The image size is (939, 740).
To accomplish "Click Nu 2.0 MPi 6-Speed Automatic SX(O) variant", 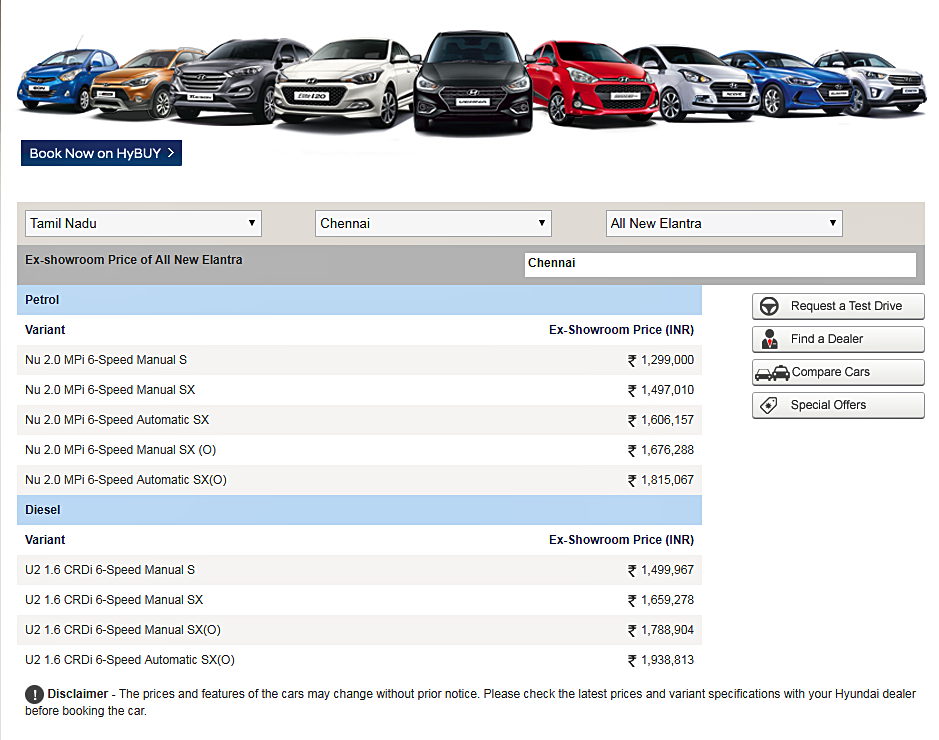I will tap(126, 480).
